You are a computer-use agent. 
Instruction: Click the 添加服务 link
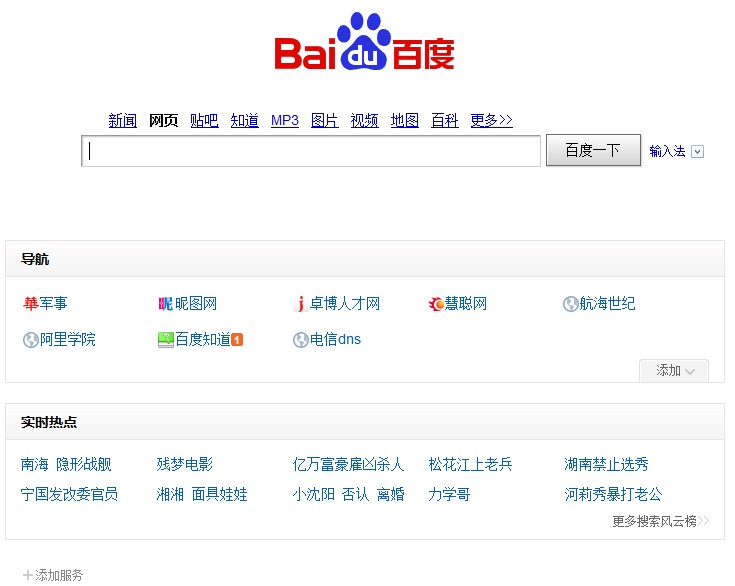pyautogui.click(x=59, y=575)
